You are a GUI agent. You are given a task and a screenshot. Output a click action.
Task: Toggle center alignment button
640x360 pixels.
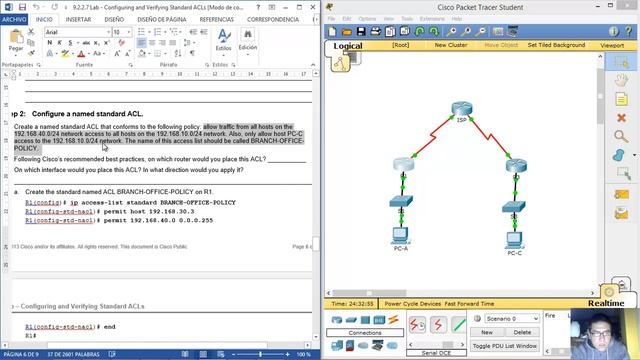pyautogui.click(x=152, y=42)
